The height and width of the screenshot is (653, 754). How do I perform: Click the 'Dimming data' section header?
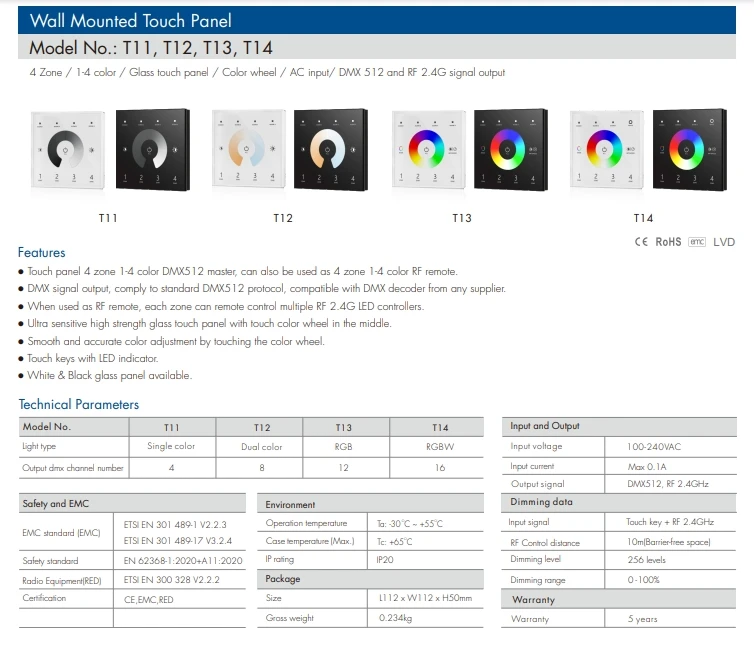pyautogui.click(x=541, y=502)
